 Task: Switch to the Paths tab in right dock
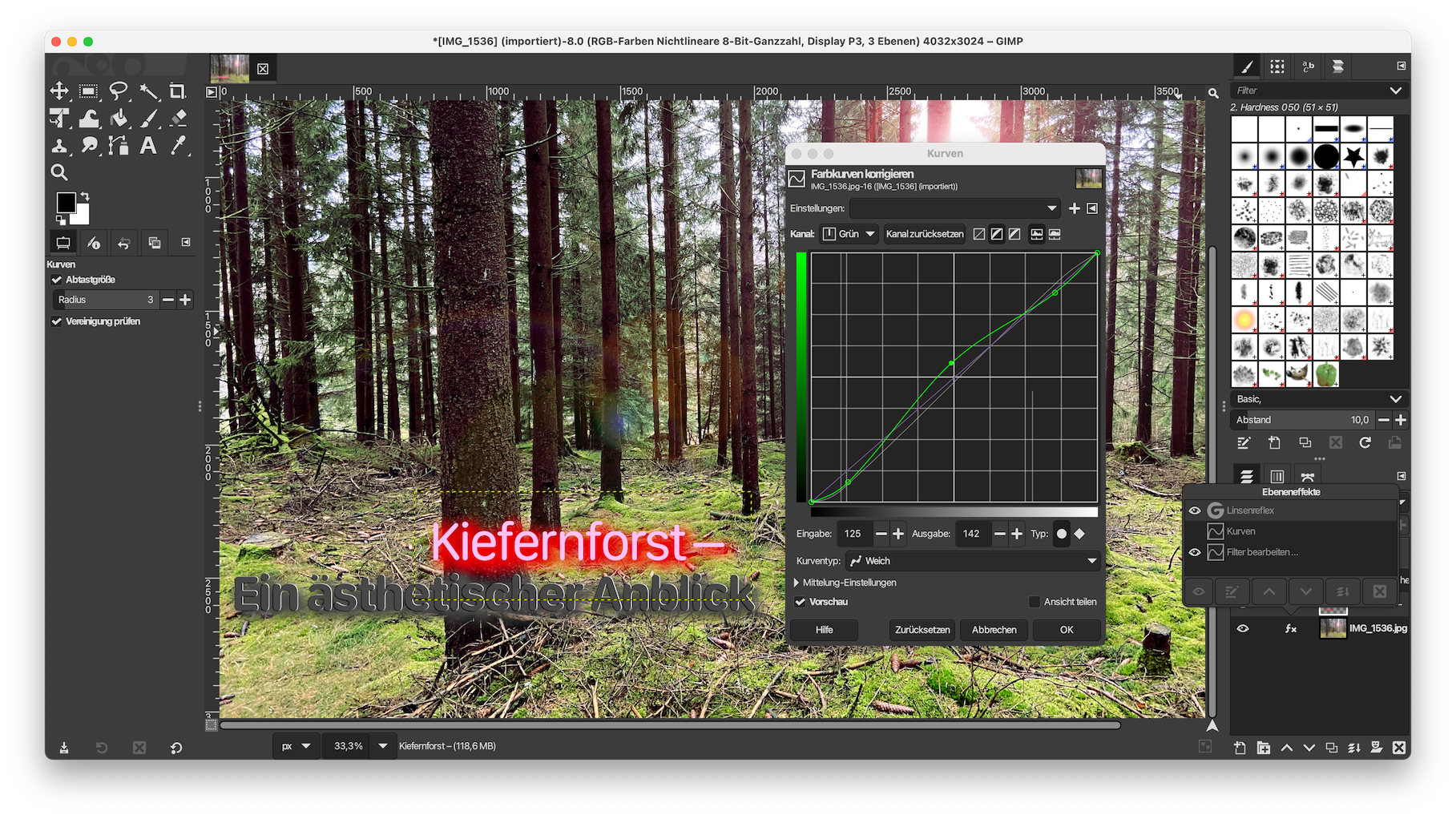click(1308, 476)
